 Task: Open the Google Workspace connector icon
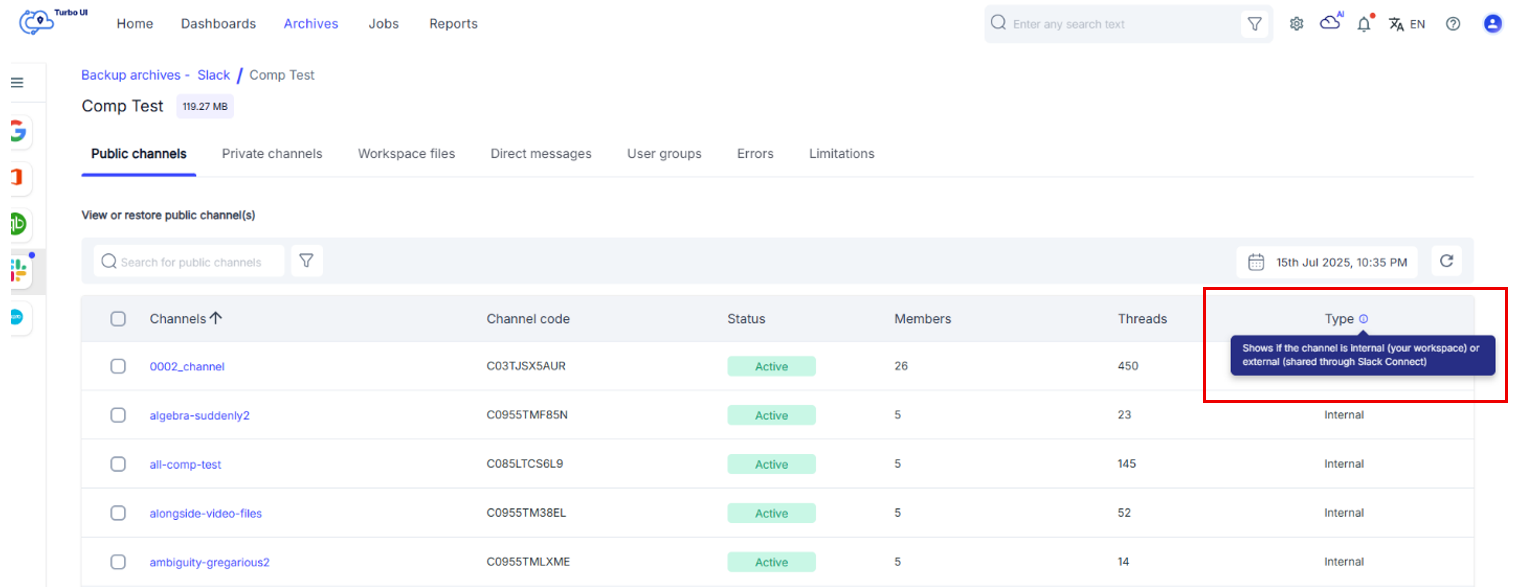coord(18,131)
